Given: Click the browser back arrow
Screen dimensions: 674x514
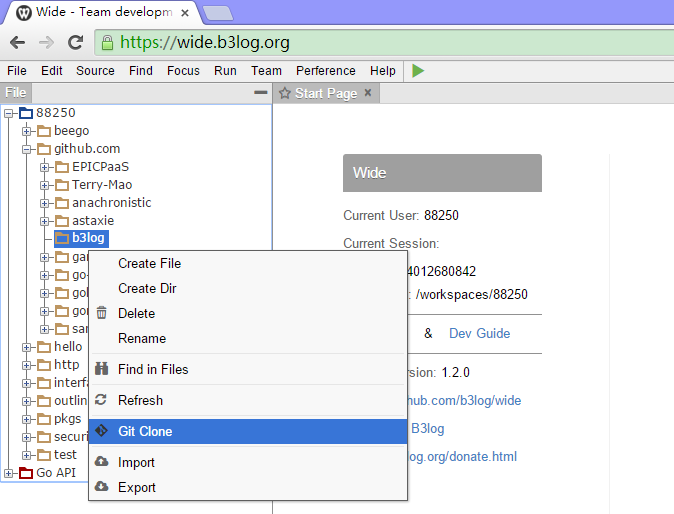Looking at the screenshot, I should pyautogui.click(x=17, y=42).
